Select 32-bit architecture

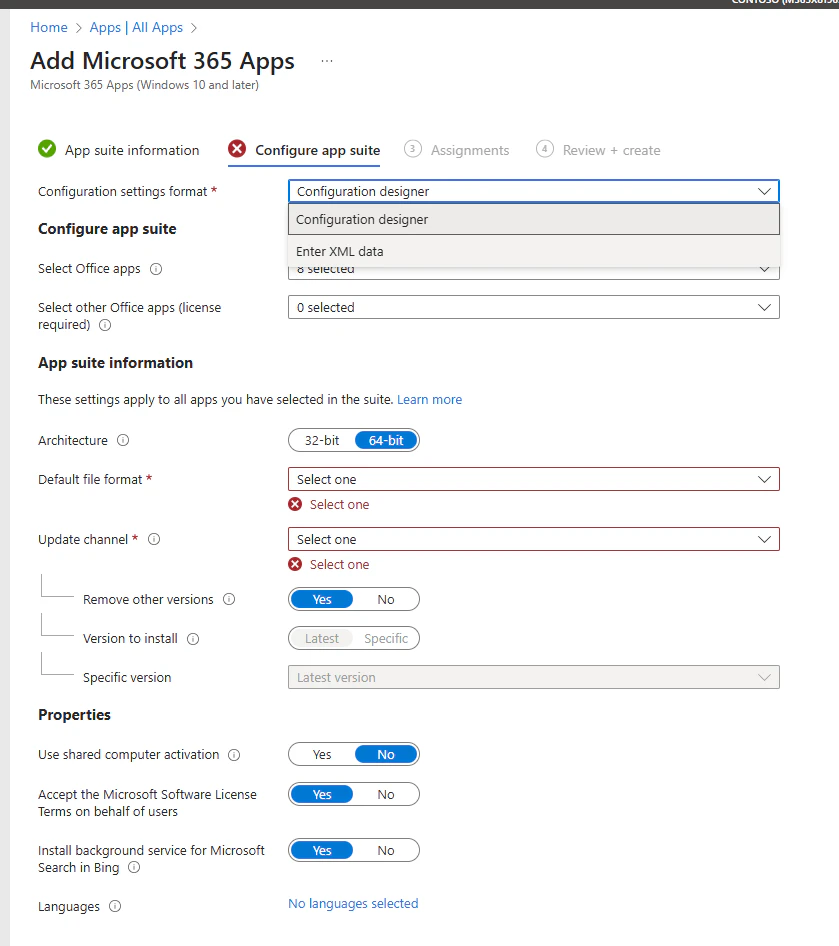(x=321, y=440)
